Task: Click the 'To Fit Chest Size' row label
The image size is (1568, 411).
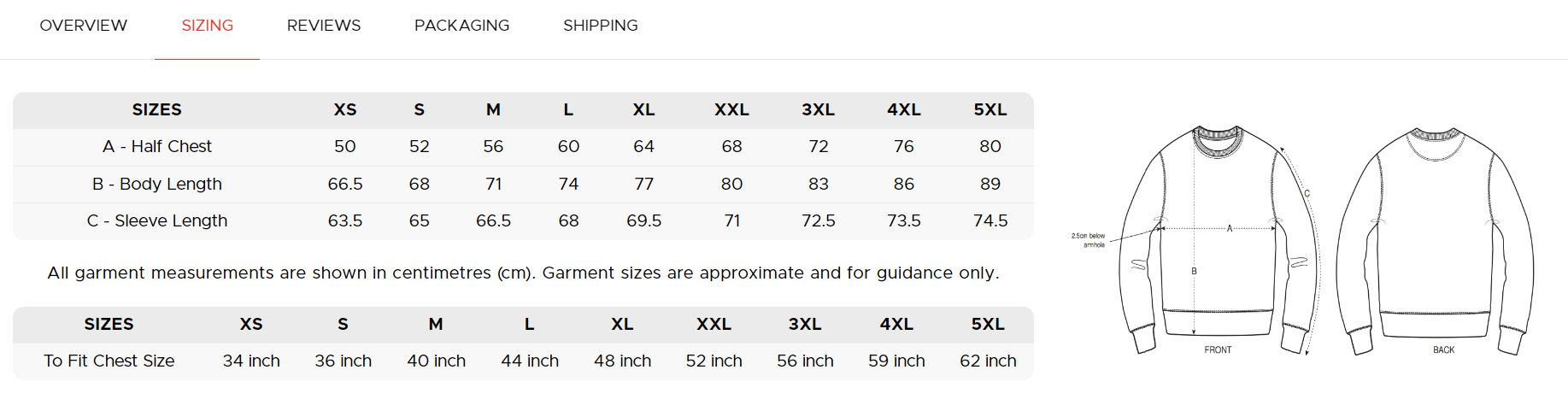Action: 109,361
